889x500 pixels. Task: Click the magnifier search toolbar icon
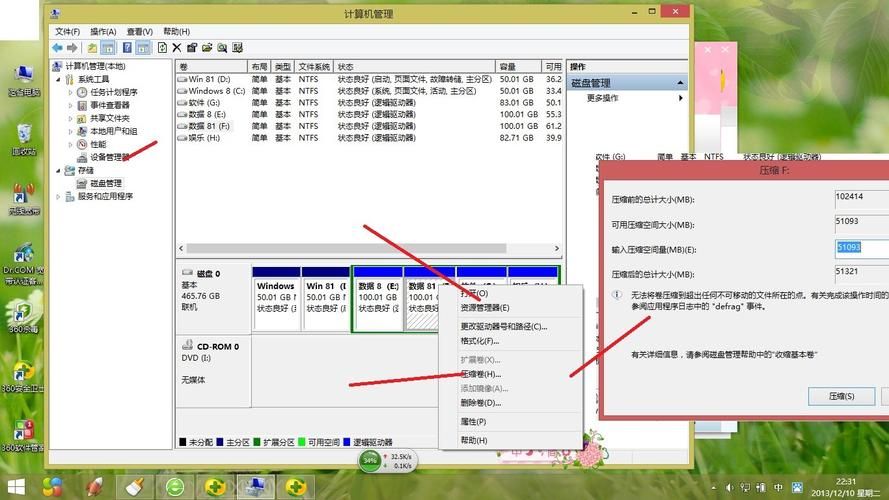[x=222, y=48]
